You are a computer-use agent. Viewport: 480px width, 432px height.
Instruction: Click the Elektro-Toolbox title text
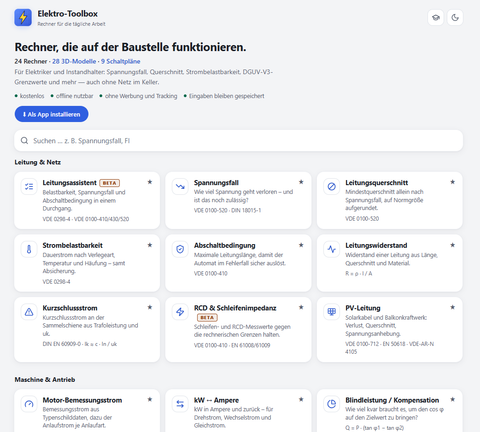[x=67, y=14]
